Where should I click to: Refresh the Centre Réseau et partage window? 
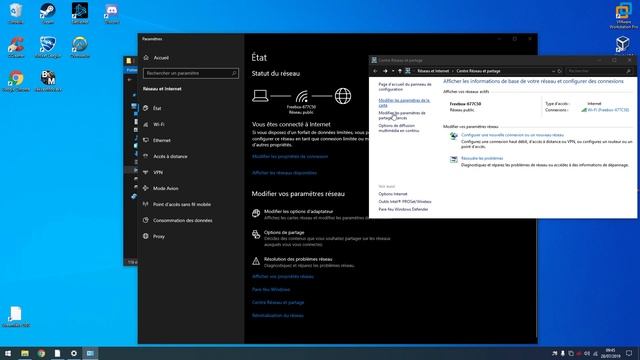pos(560,71)
